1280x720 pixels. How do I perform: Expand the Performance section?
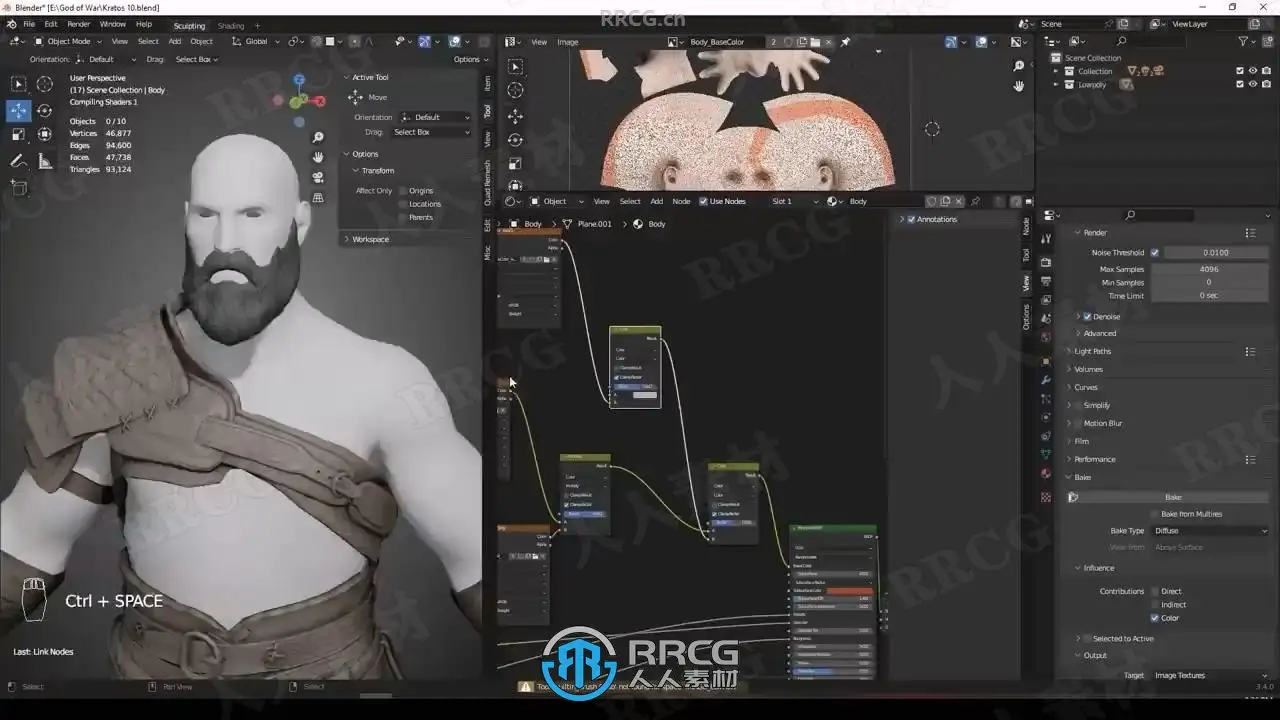pos(1094,459)
